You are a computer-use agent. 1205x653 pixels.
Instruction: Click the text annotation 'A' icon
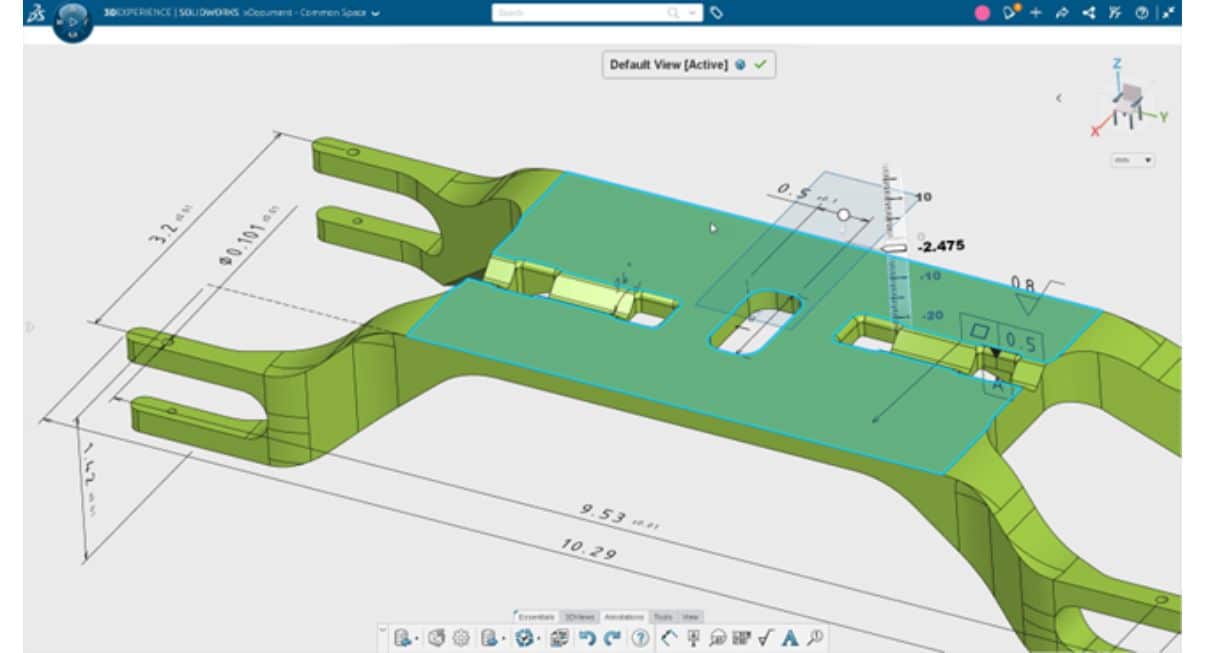point(789,638)
